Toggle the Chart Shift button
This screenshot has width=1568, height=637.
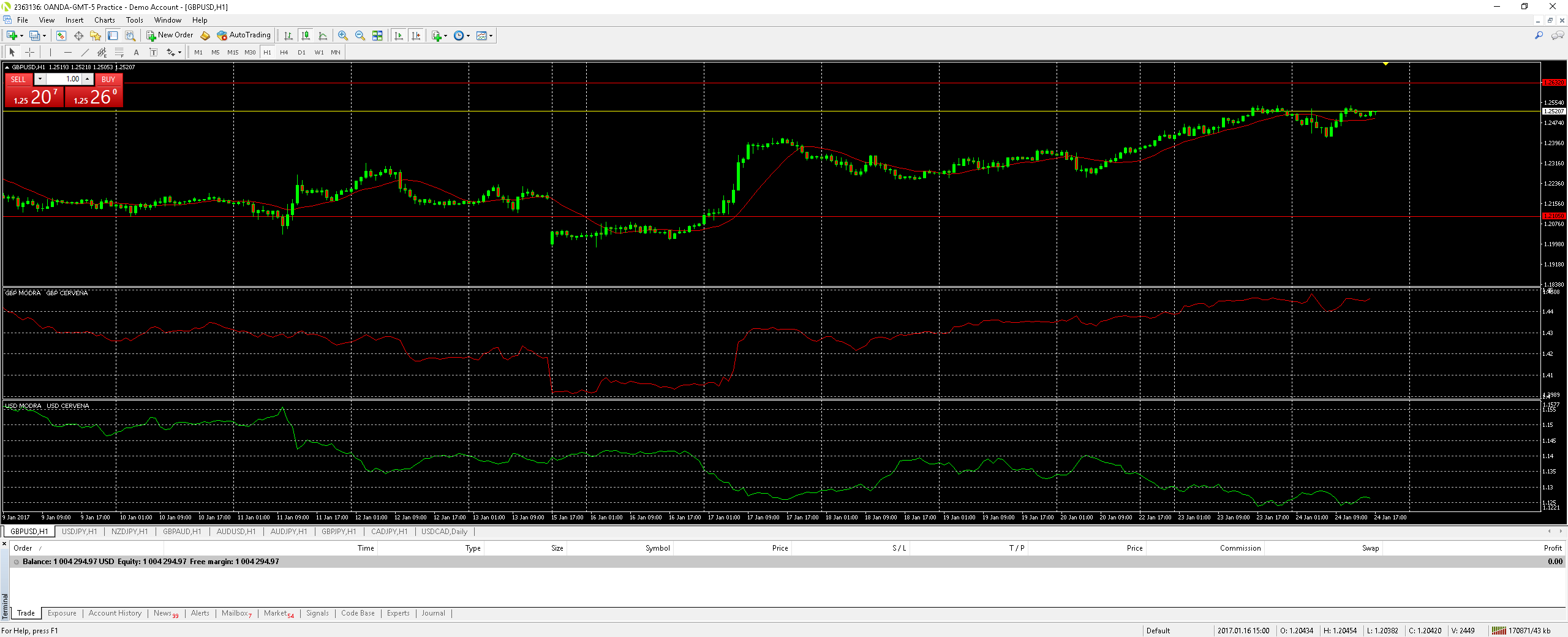416,36
